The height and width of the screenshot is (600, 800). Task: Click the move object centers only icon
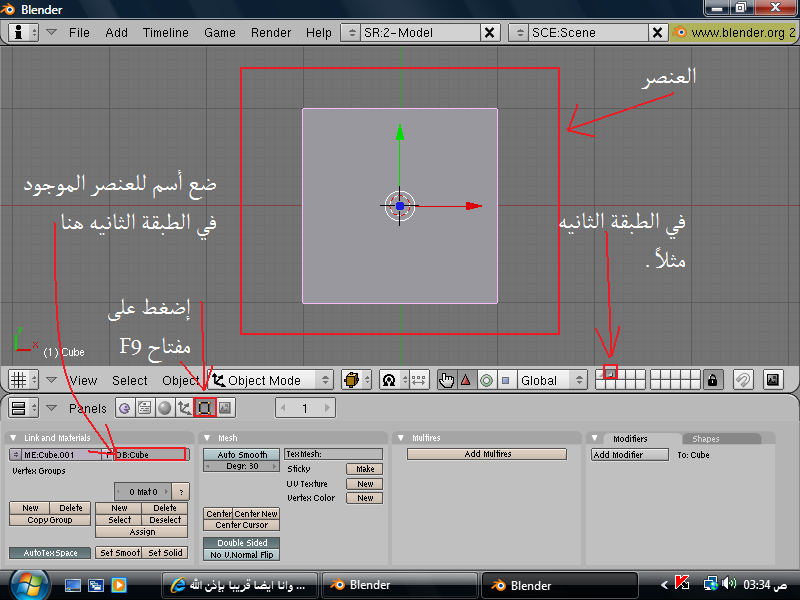click(x=419, y=380)
